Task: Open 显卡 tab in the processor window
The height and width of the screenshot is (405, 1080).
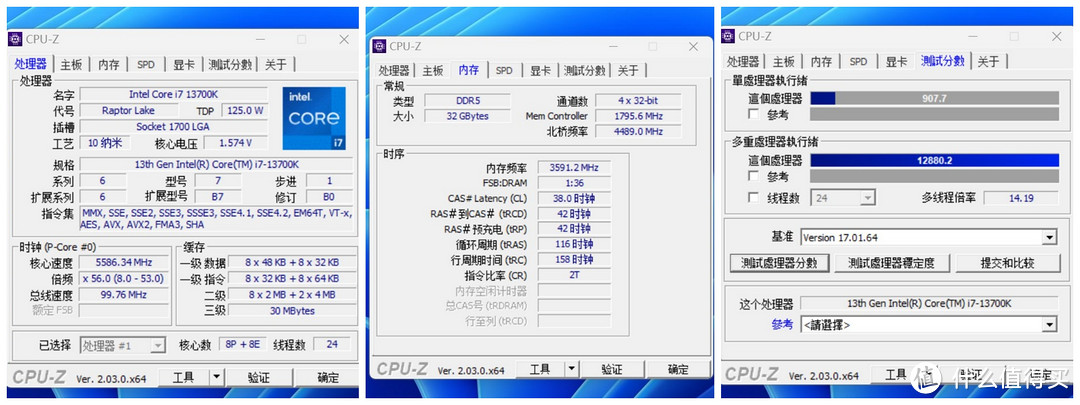Action: click(x=184, y=64)
